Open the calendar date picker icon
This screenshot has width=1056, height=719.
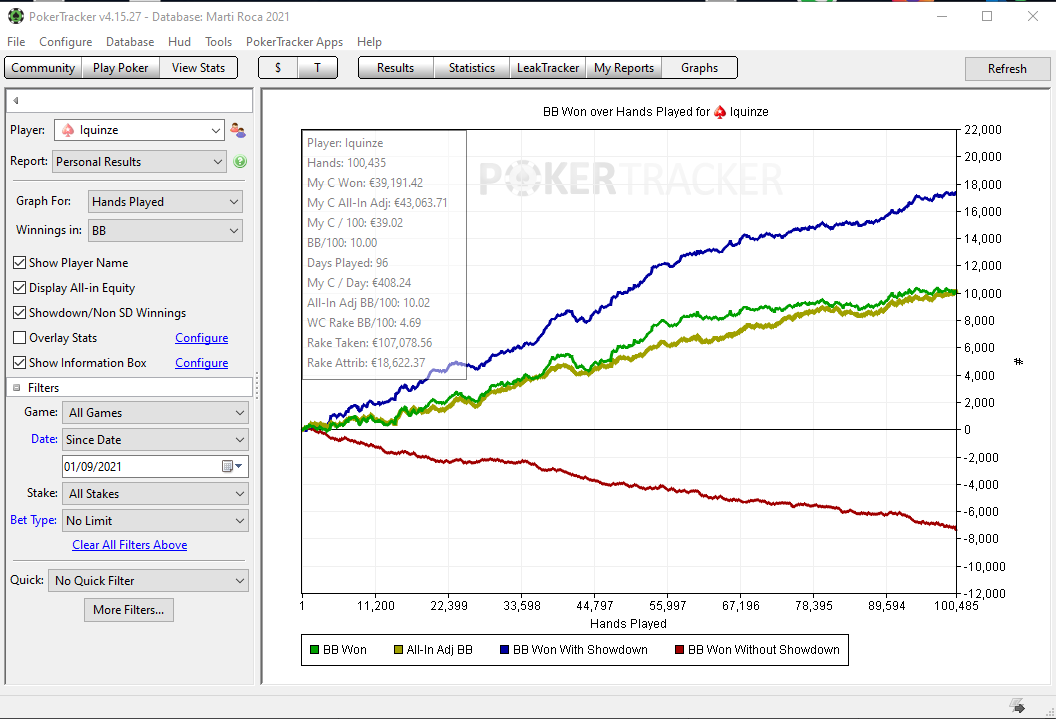click(x=232, y=467)
